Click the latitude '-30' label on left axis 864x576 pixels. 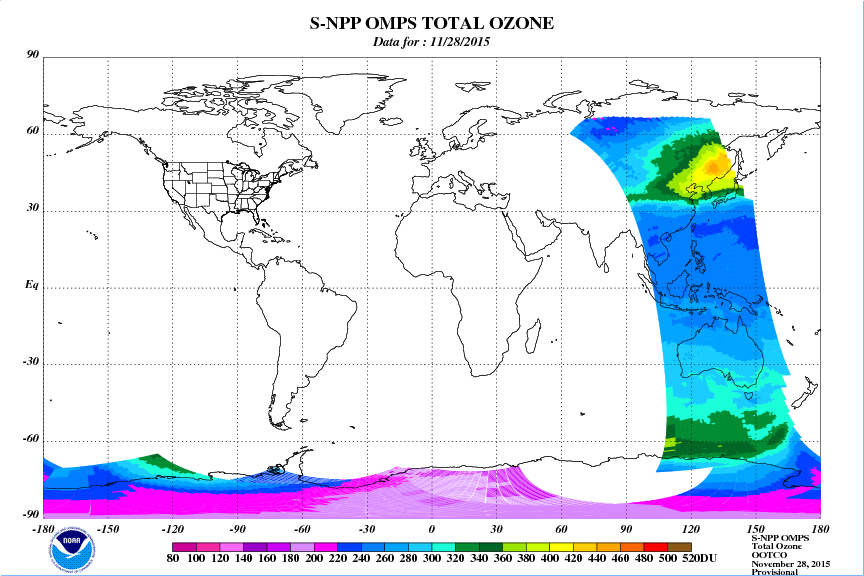31,362
